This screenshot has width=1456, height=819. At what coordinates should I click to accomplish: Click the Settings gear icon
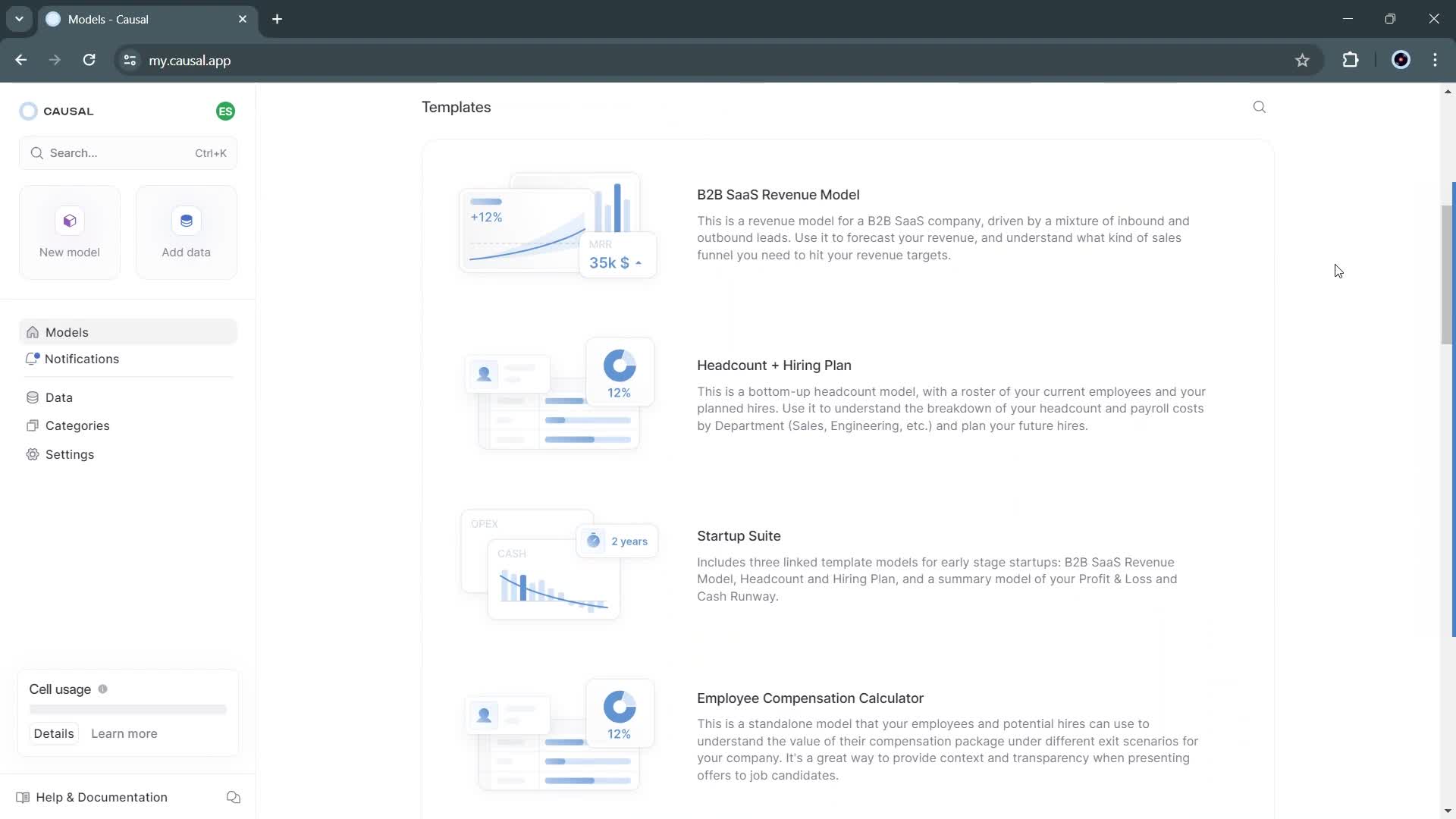[33, 456]
